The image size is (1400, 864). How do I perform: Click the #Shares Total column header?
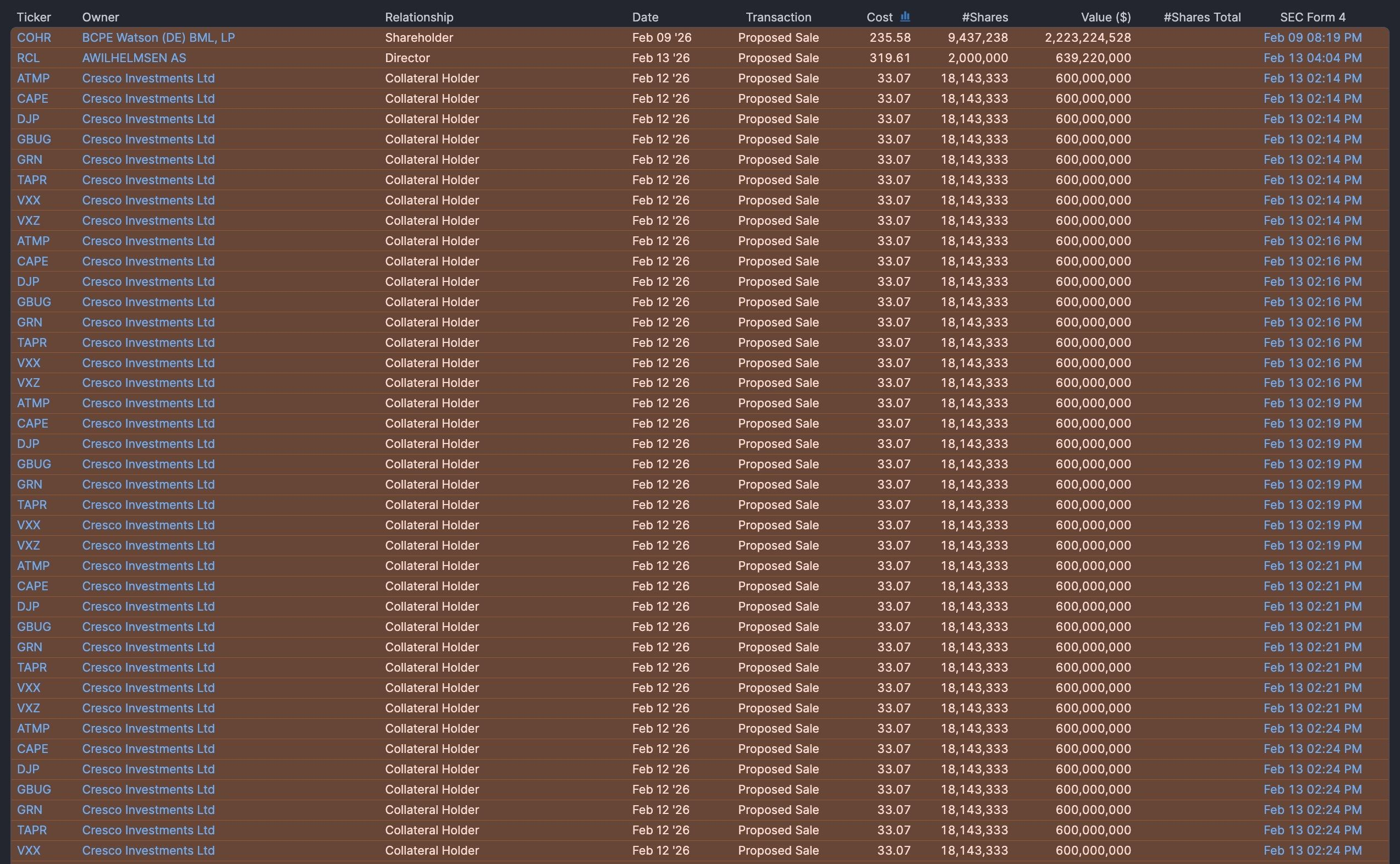pyautogui.click(x=1202, y=17)
